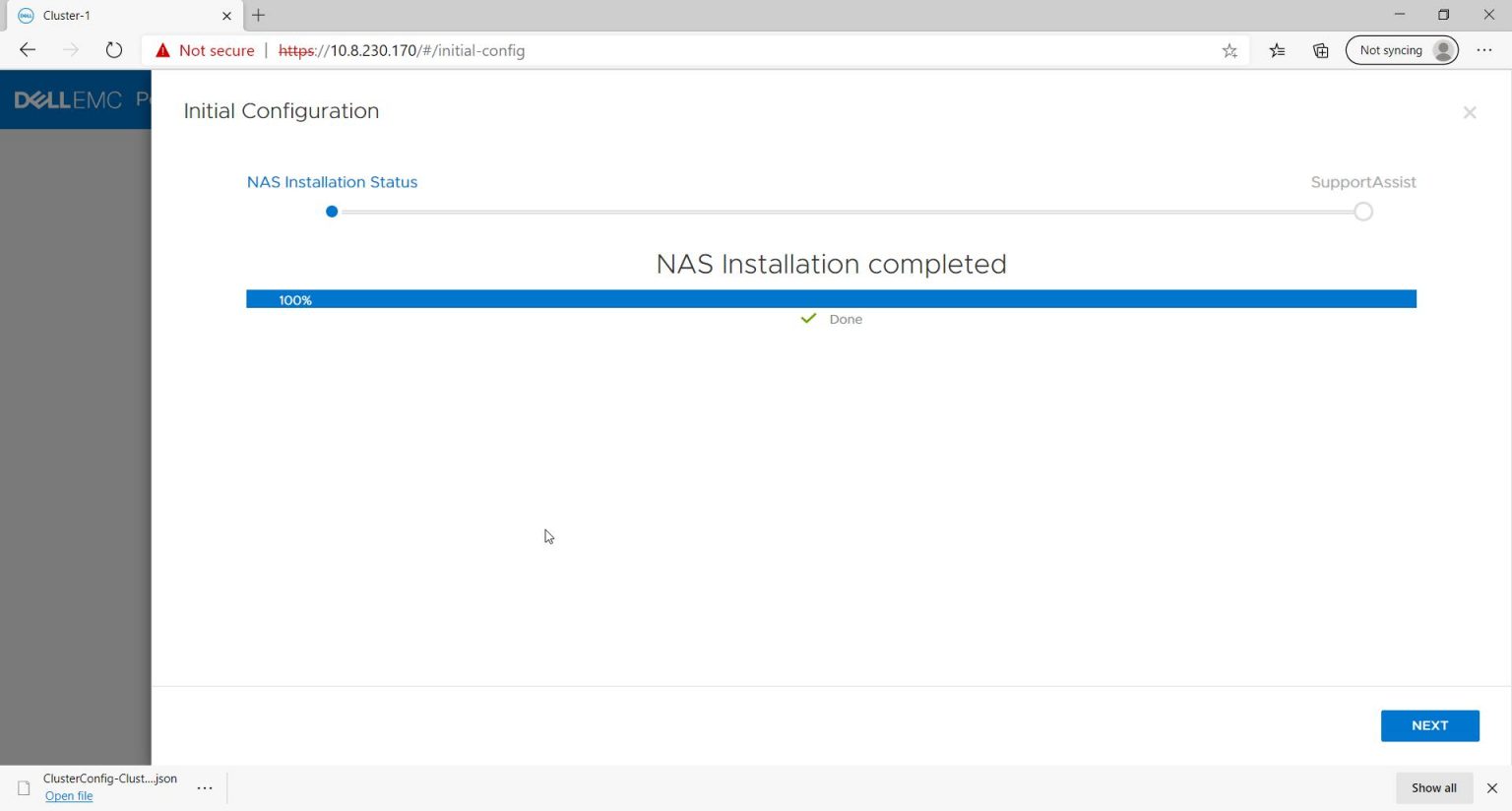Viewport: 1512px width, 811px height.
Task: Add this page to favorites with the star
Action: (1228, 49)
